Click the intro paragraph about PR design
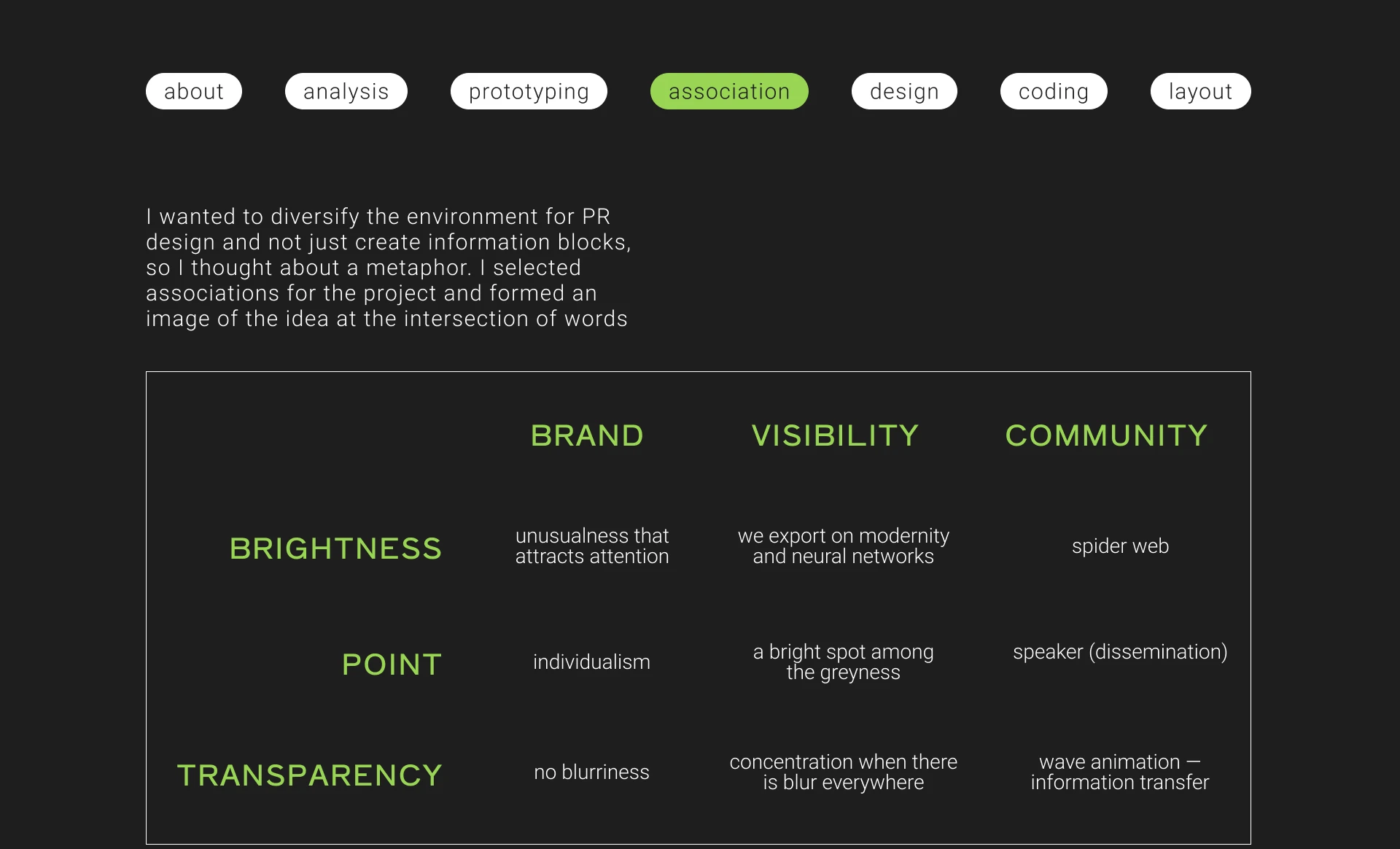Screen dimensions: 1400x849 click(387, 268)
